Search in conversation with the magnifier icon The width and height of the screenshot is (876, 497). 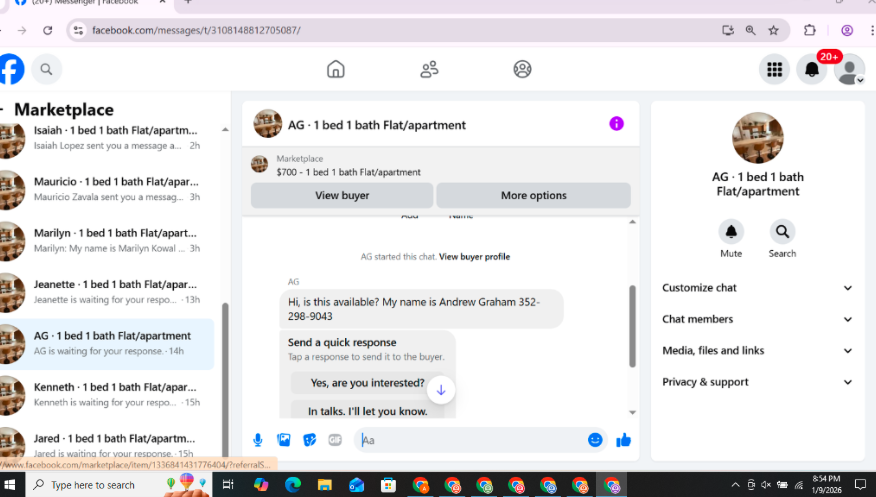point(782,231)
